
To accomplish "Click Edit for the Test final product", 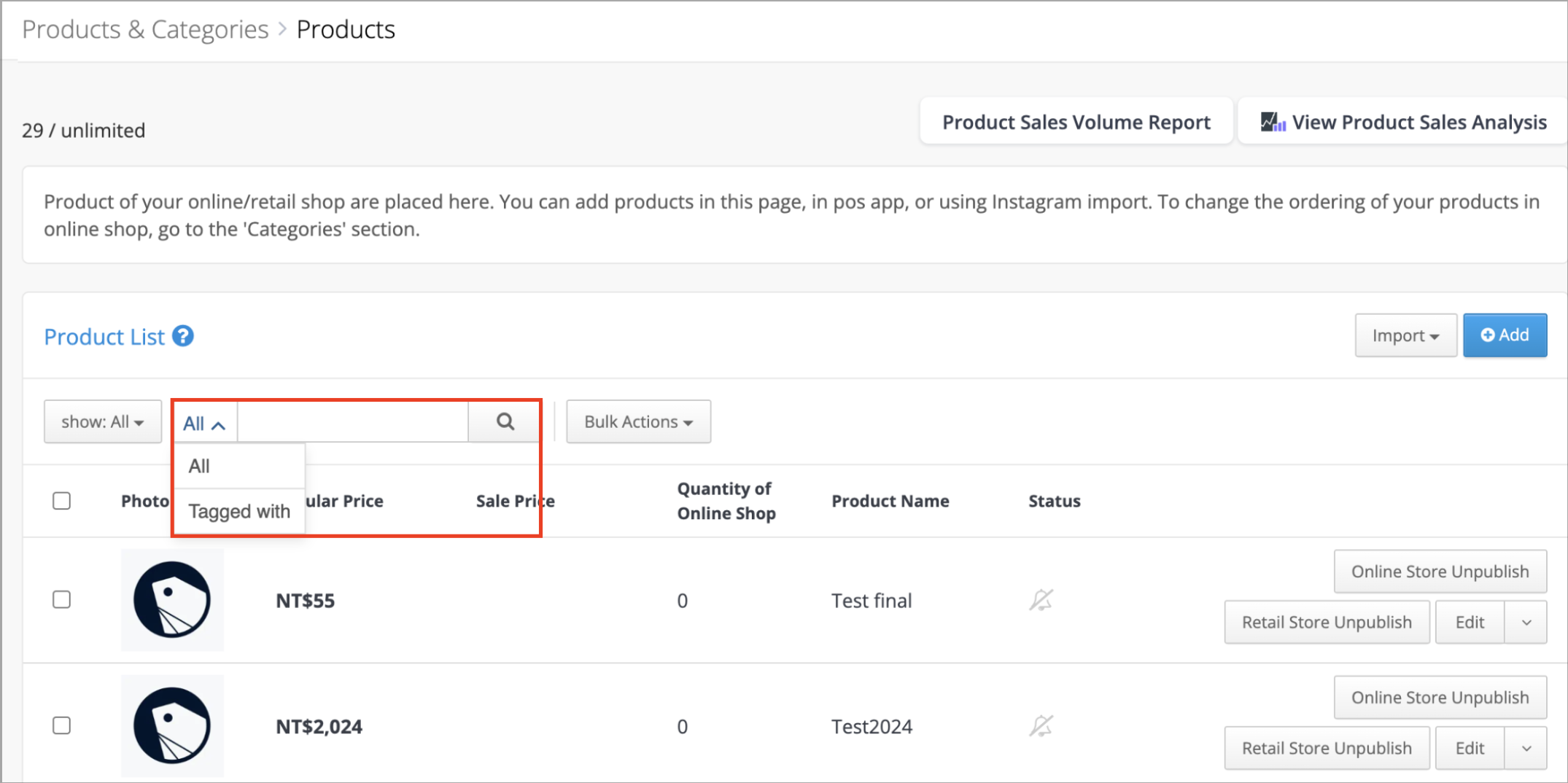I will pos(1470,623).
